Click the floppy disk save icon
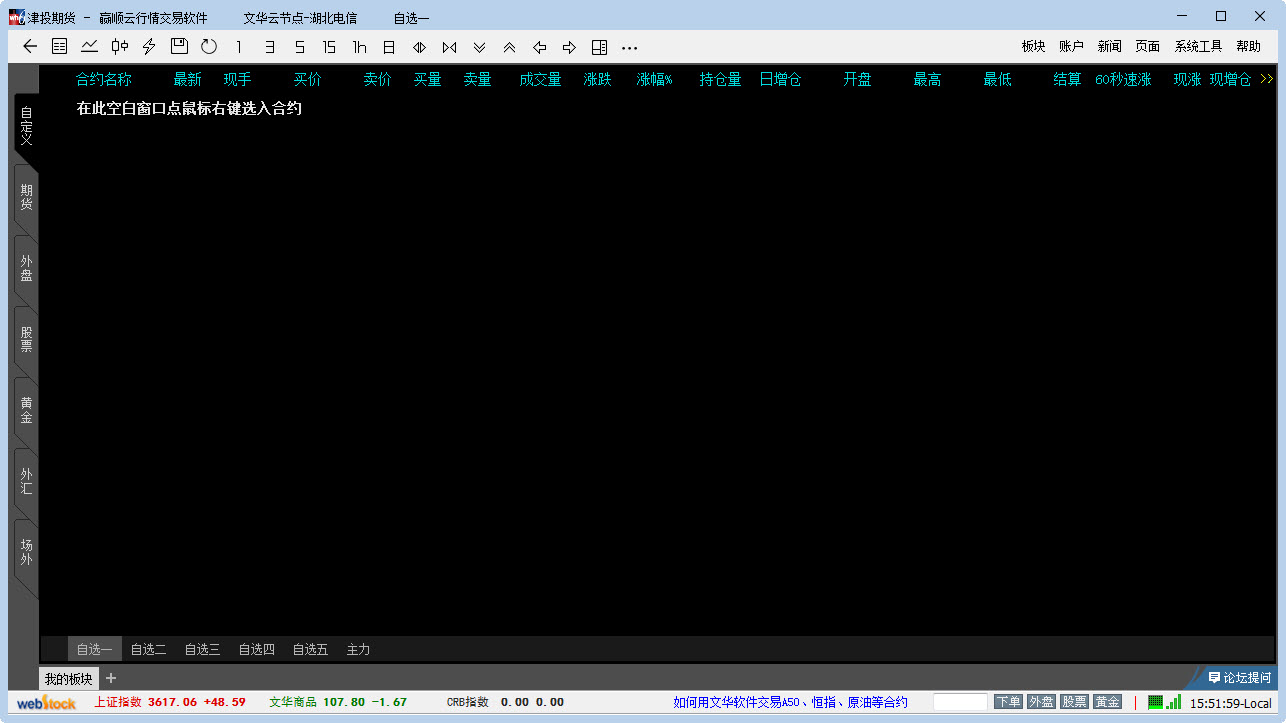This screenshot has height=723, width=1286. coord(179,46)
